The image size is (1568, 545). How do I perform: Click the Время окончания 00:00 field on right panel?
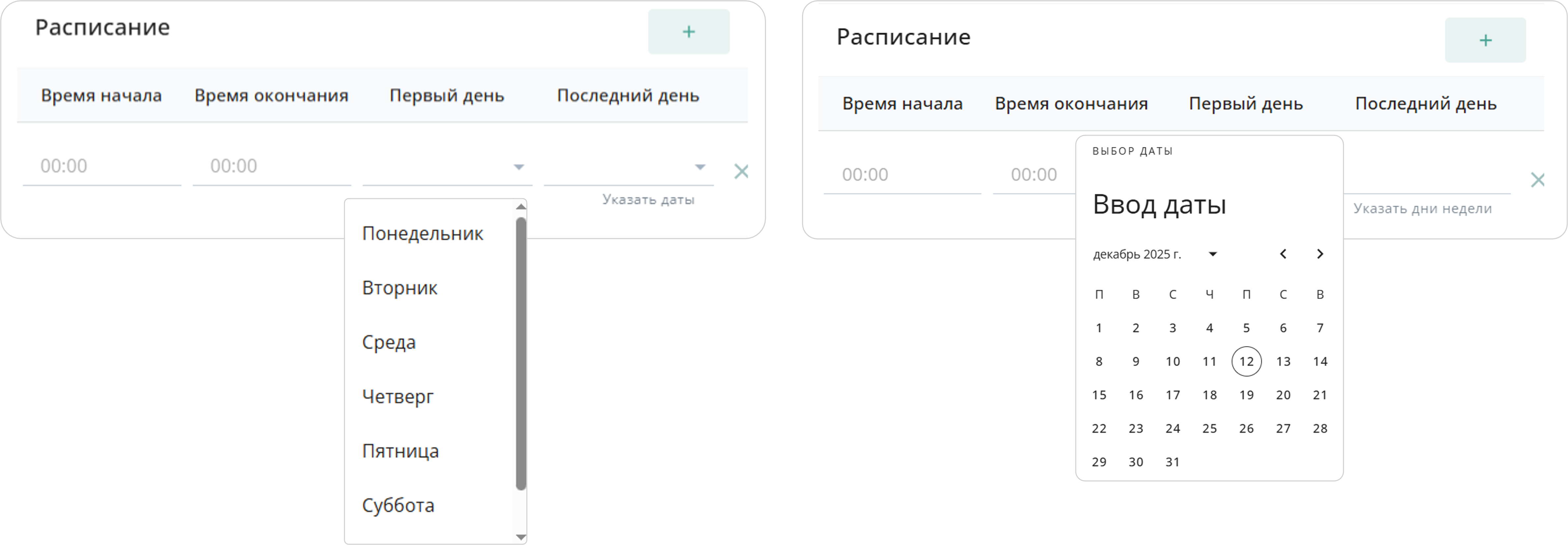point(1033,174)
